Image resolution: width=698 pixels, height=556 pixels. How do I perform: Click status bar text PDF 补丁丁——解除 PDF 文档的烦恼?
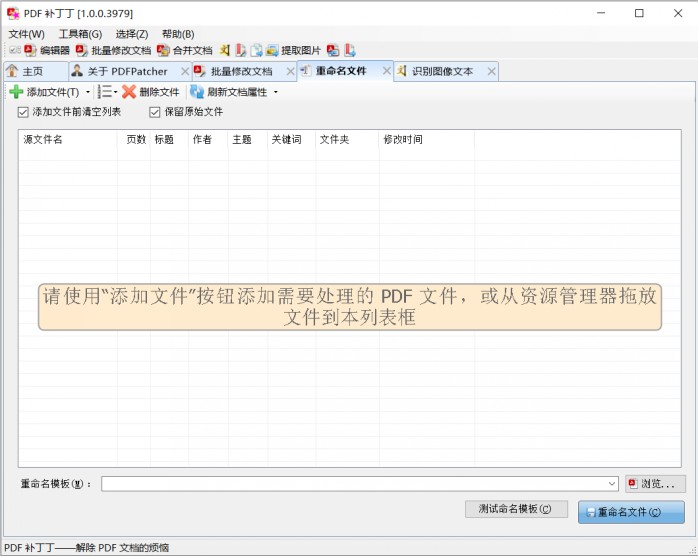[86, 548]
